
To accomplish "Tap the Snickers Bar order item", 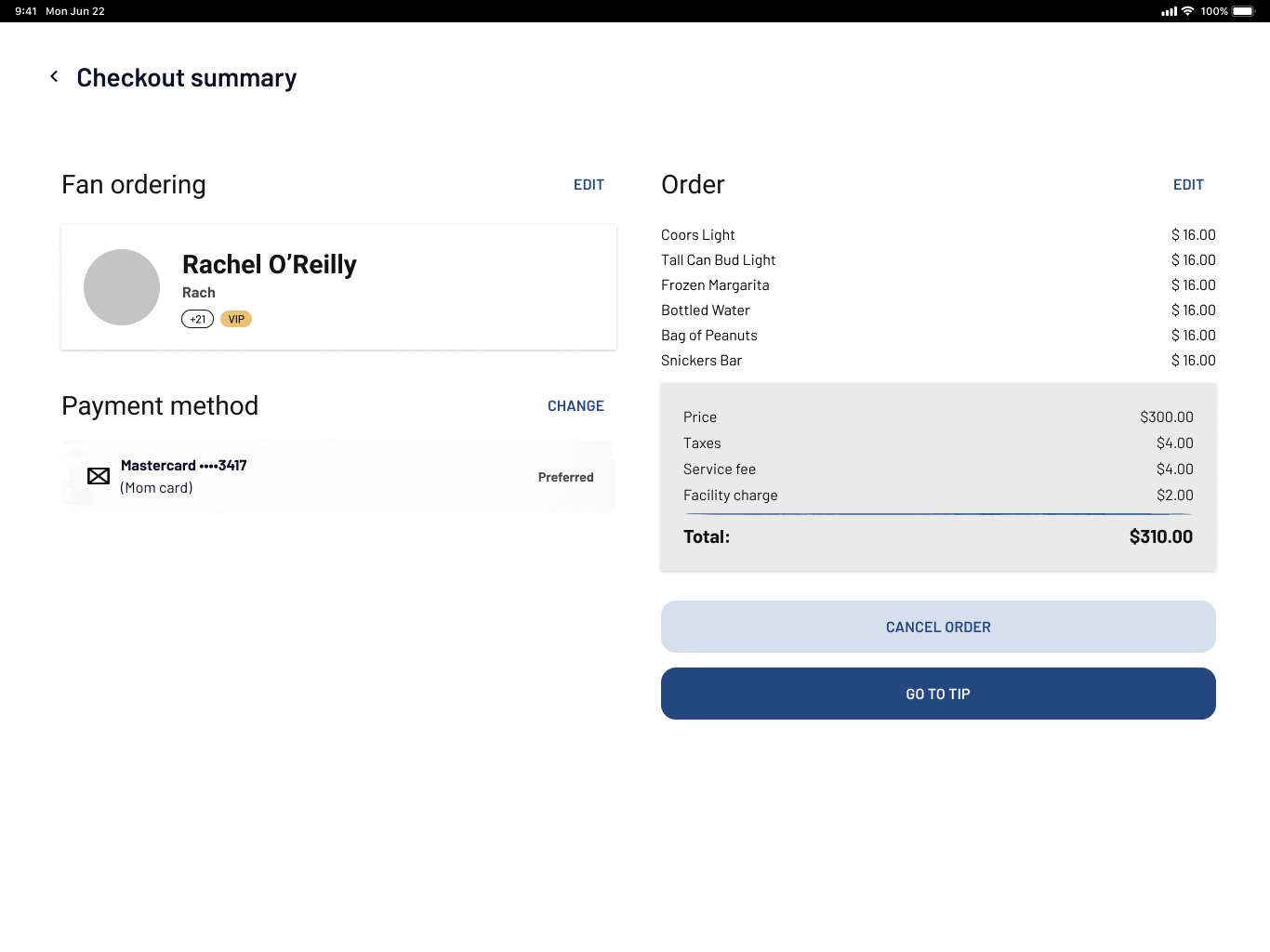I will pos(701,361).
